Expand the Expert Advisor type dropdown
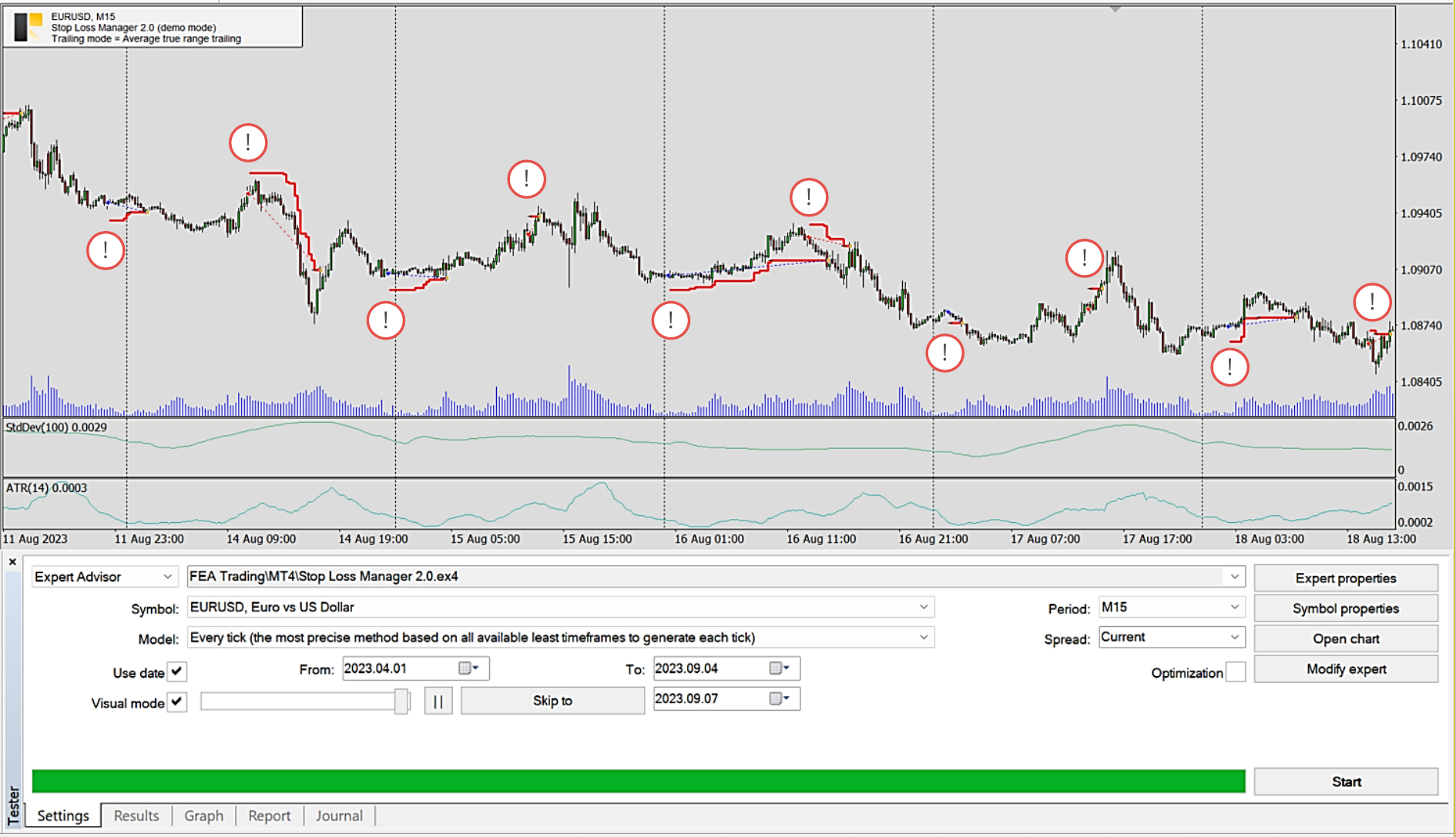The width and height of the screenshot is (1456, 837). click(x=167, y=577)
